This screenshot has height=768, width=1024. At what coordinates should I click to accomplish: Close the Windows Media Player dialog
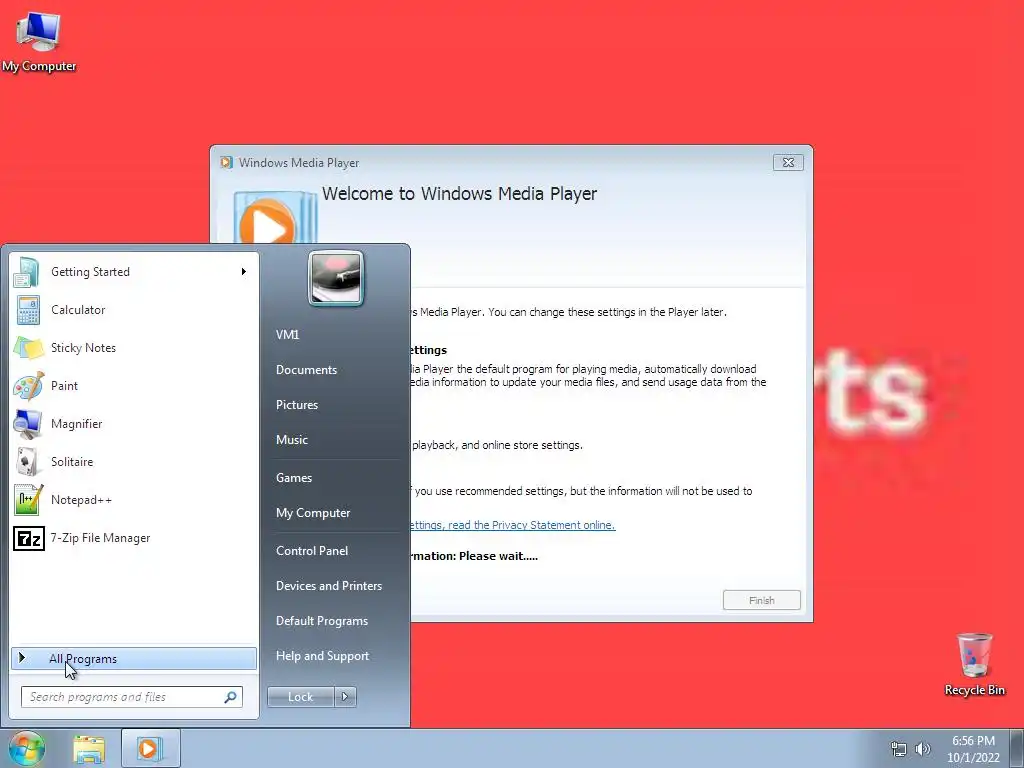[788, 163]
